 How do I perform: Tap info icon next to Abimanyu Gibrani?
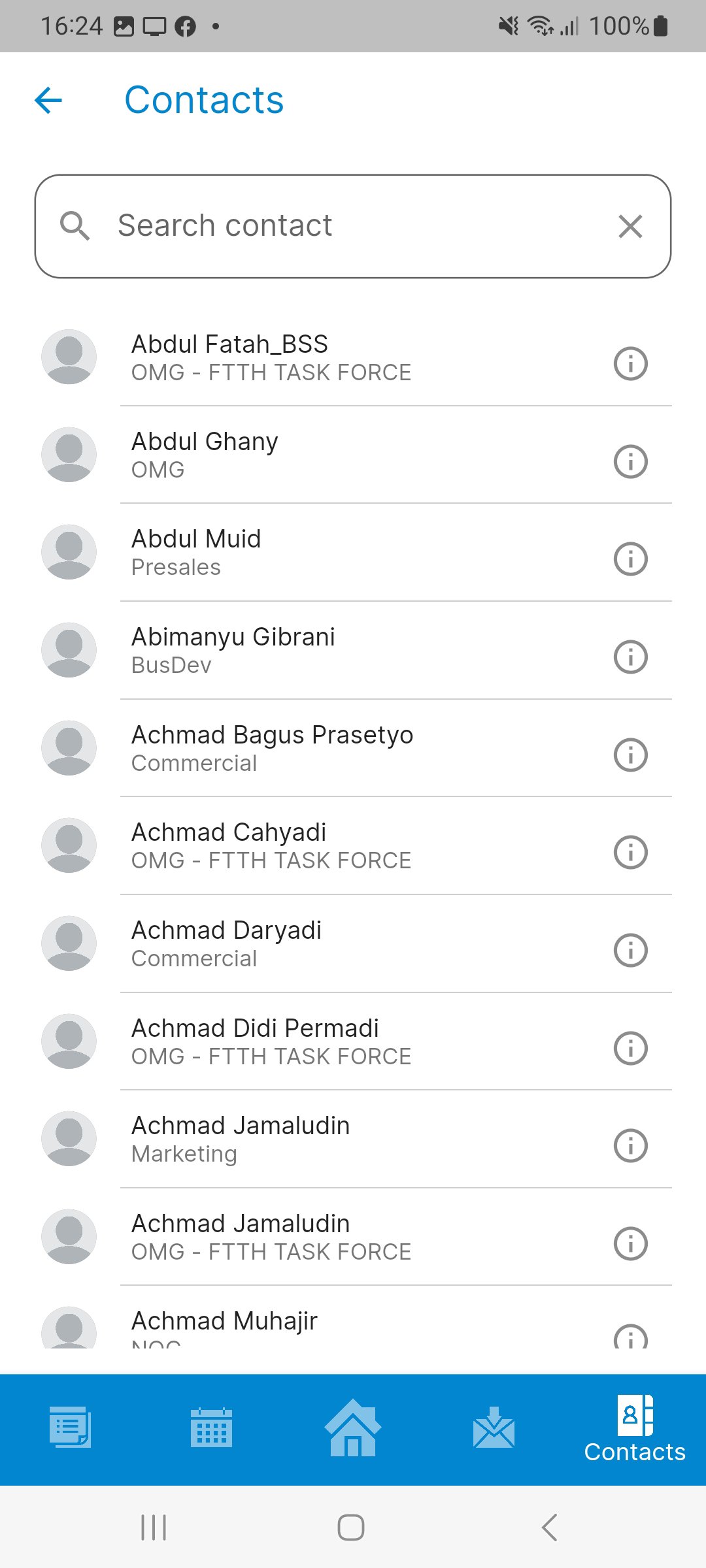tap(630, 657)
